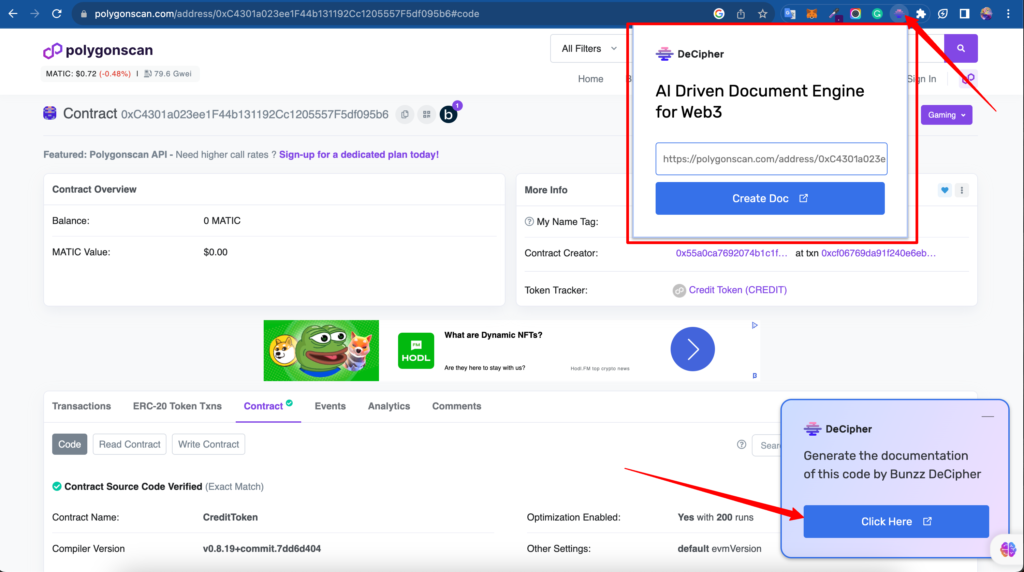The image size is (1024, 572).
Task: Switch to ERC-20 Token Txns tab
Action: tap(177, 406)
